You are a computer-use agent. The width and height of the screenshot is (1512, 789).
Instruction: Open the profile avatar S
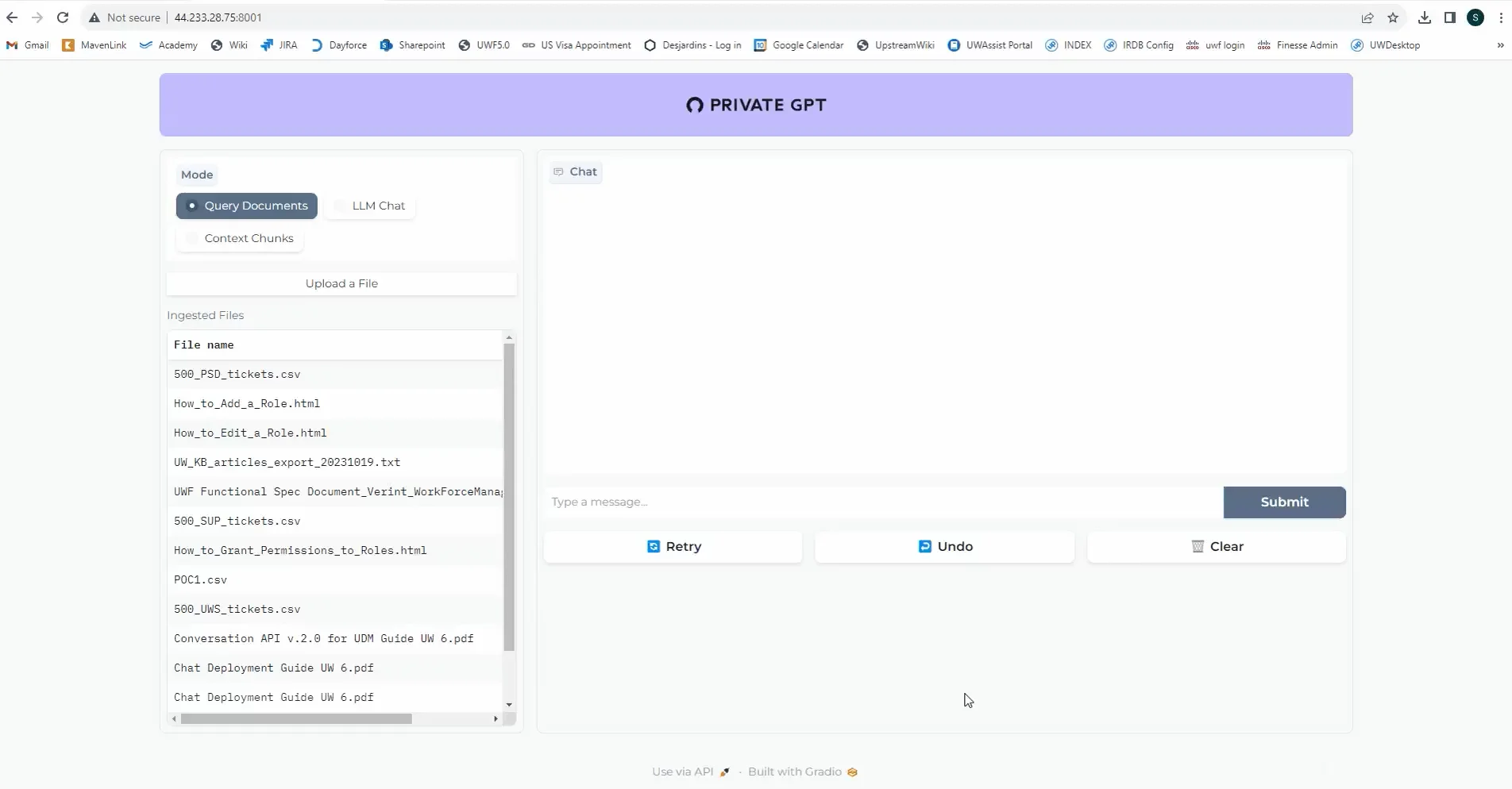coord(1475,17)
